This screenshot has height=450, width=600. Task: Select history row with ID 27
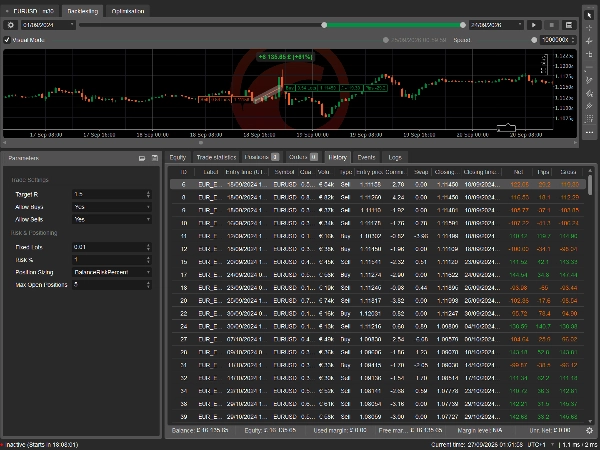tap(378, 339)
